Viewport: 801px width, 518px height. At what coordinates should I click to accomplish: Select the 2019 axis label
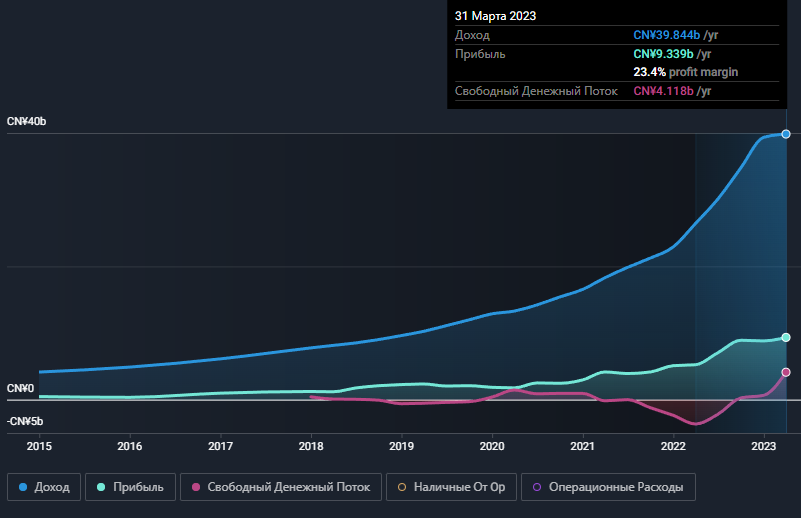point(402,446)
